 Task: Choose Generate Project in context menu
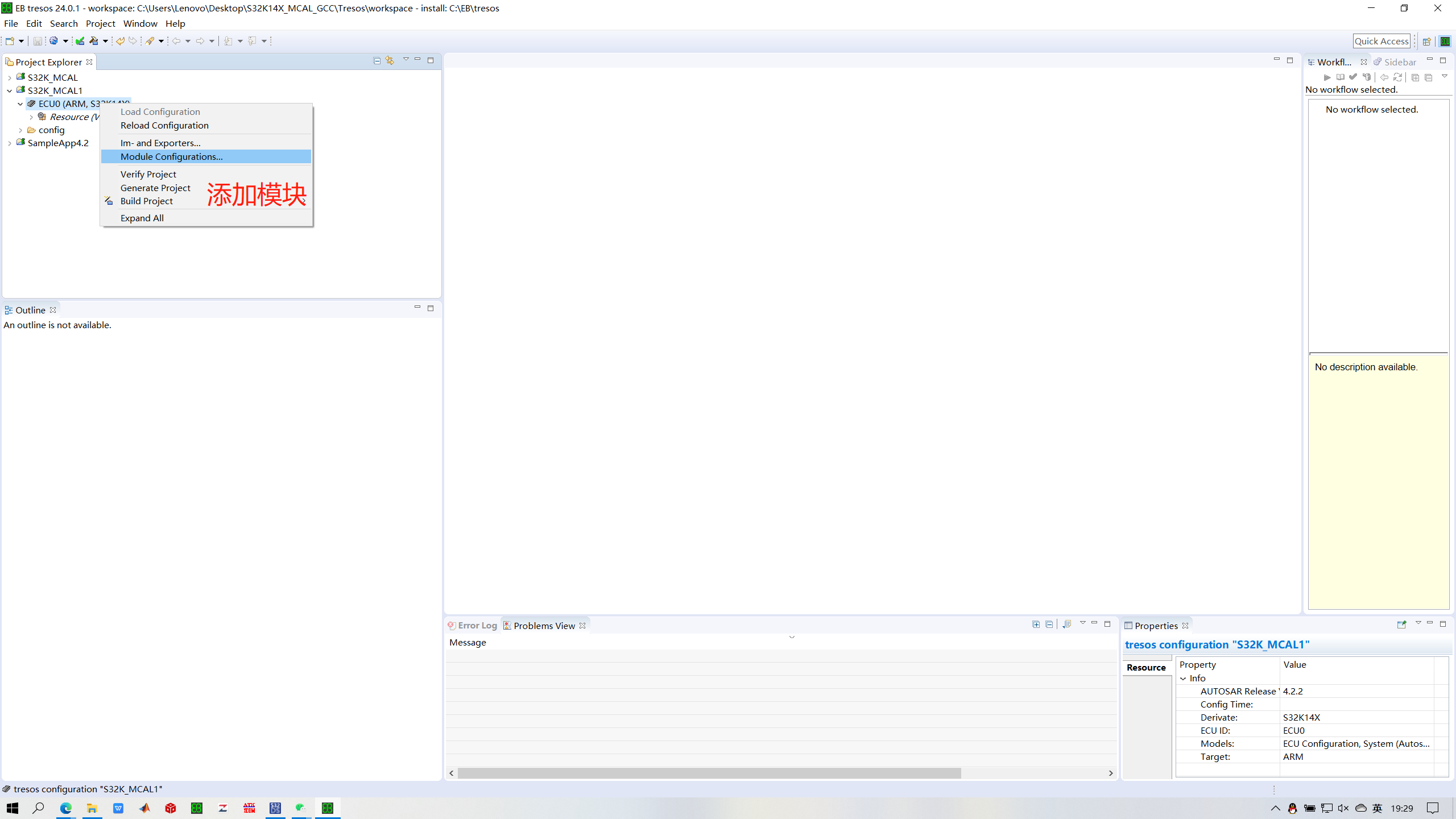coord(155,188)
